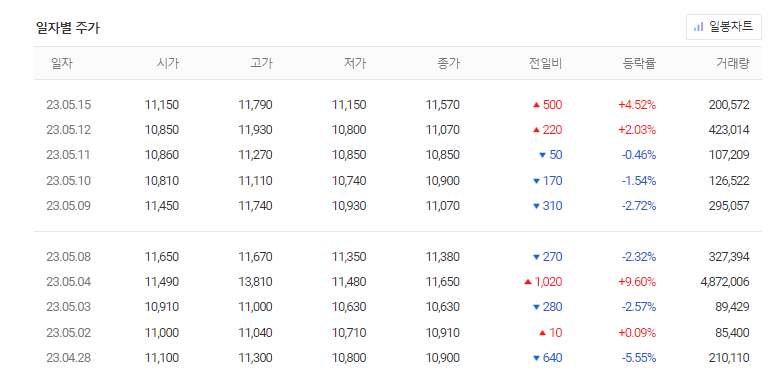770x379 pixels.
Task: Click the +2.03% change rate
Action: tap(637, 130)
